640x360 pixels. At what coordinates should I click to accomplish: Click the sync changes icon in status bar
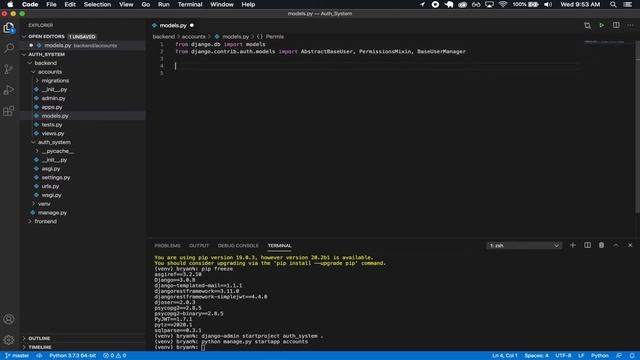(x=39, y=356)
